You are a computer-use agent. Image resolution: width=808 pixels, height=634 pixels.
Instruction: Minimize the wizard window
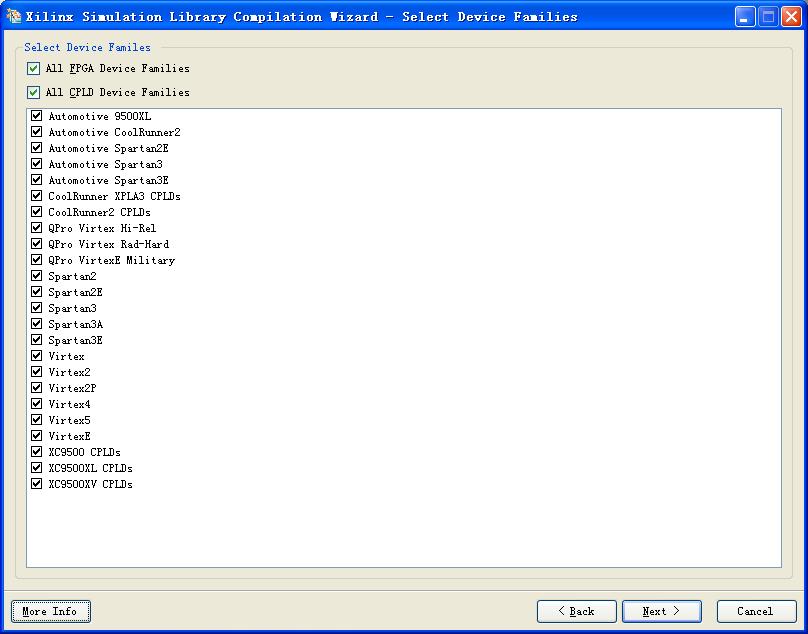click(745, 17)
